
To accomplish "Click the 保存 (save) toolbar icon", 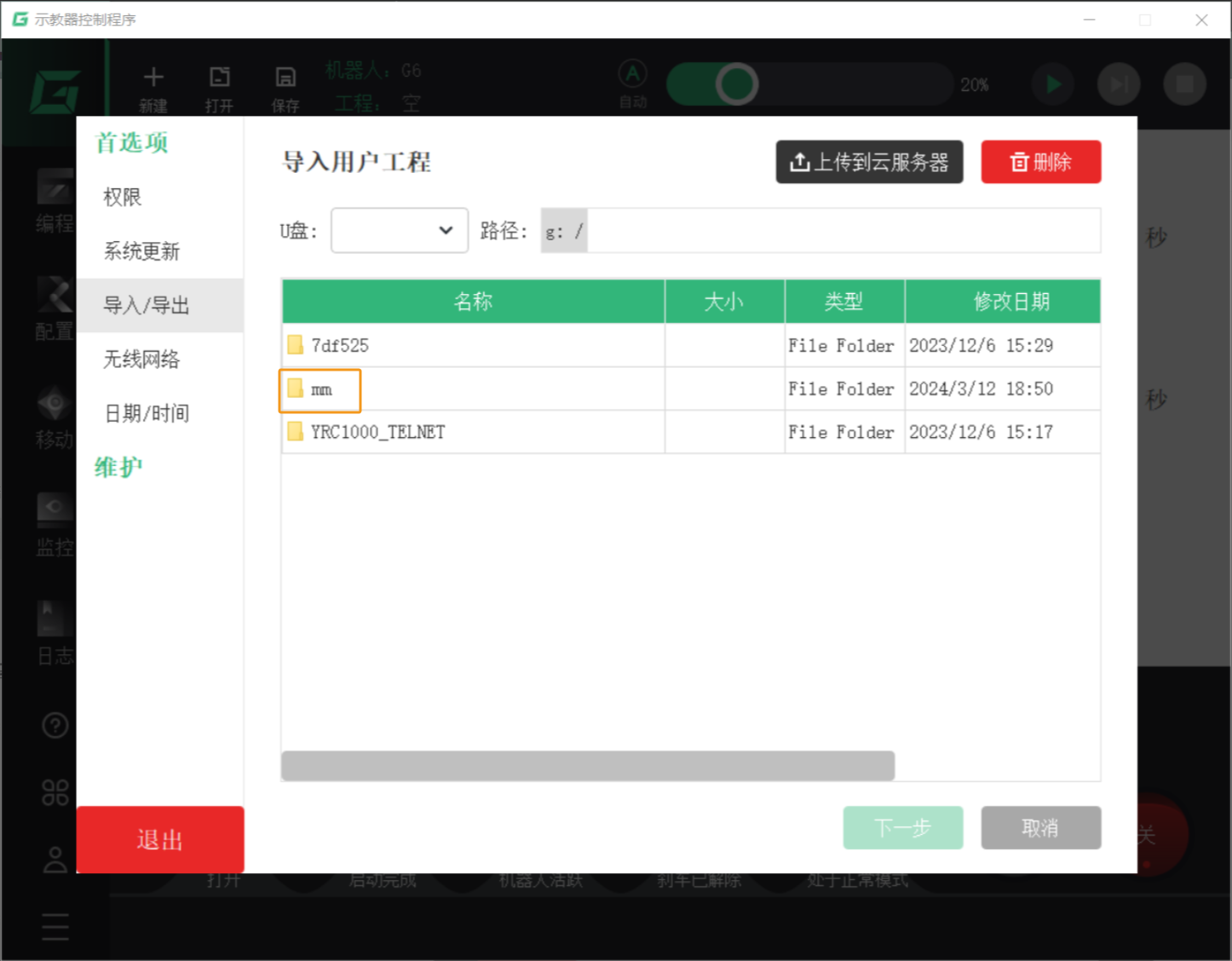I will [285, 89].
